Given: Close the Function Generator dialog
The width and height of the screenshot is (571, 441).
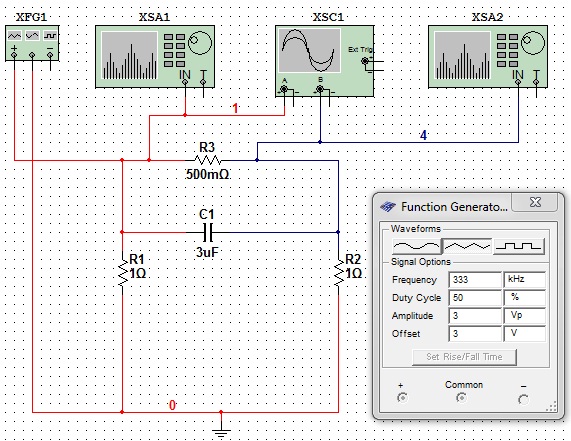Looking at the screenshot, I should [535, 202].
